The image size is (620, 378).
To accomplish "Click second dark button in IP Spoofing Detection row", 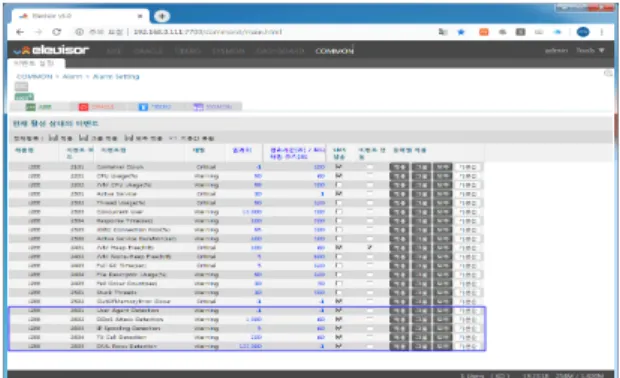I will pyautogui.click(x=421, y=328).
